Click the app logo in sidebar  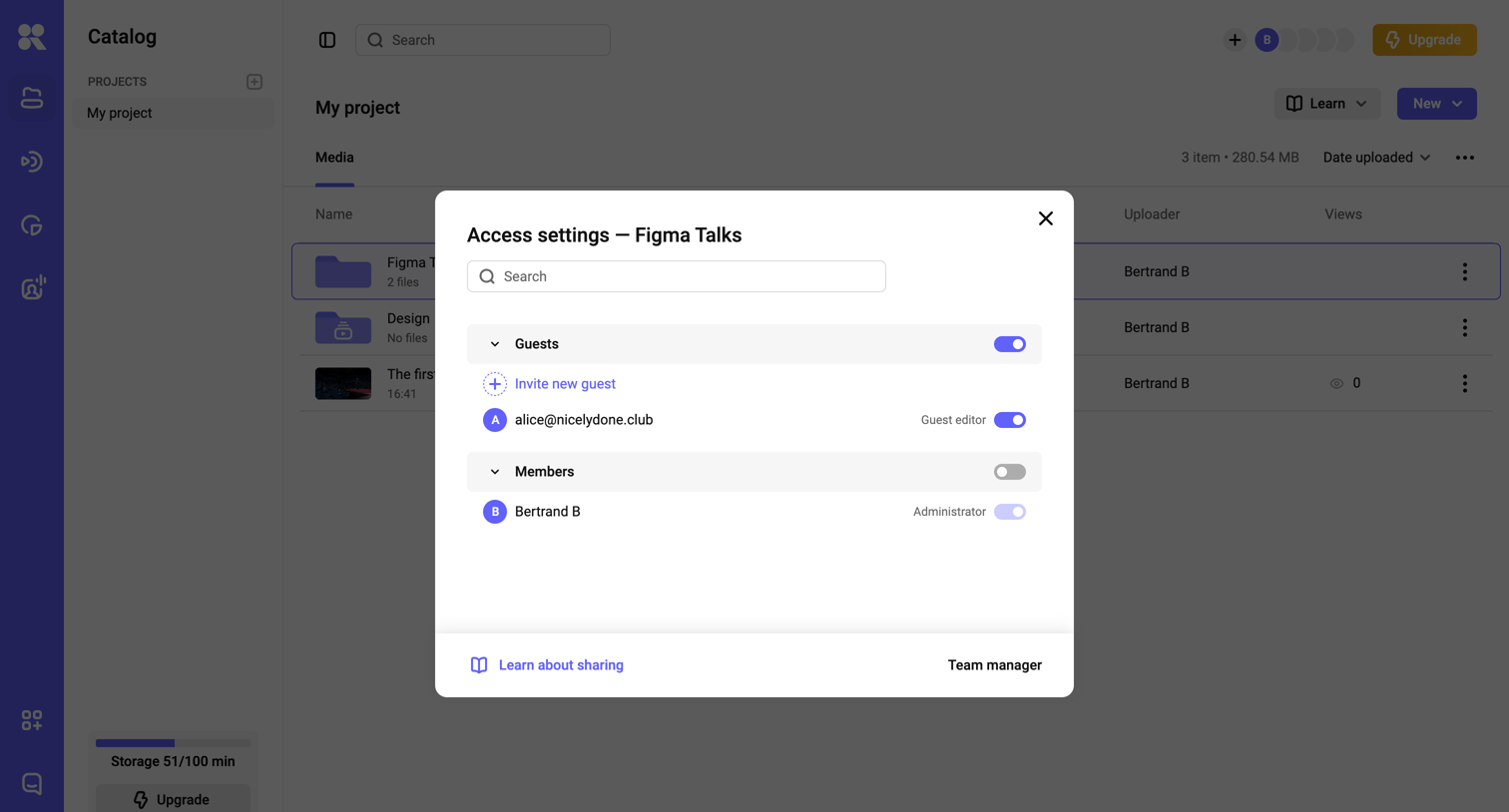coord(32,37)
